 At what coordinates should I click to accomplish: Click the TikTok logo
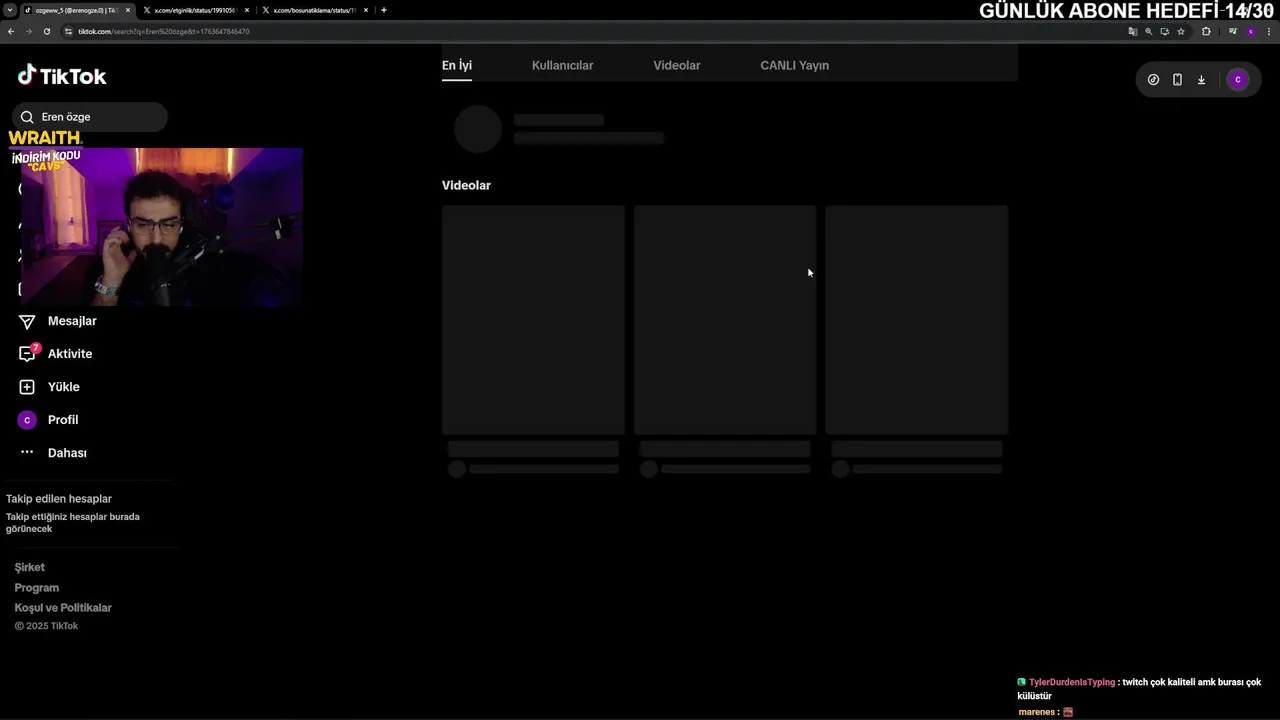[x=62, y=76]
